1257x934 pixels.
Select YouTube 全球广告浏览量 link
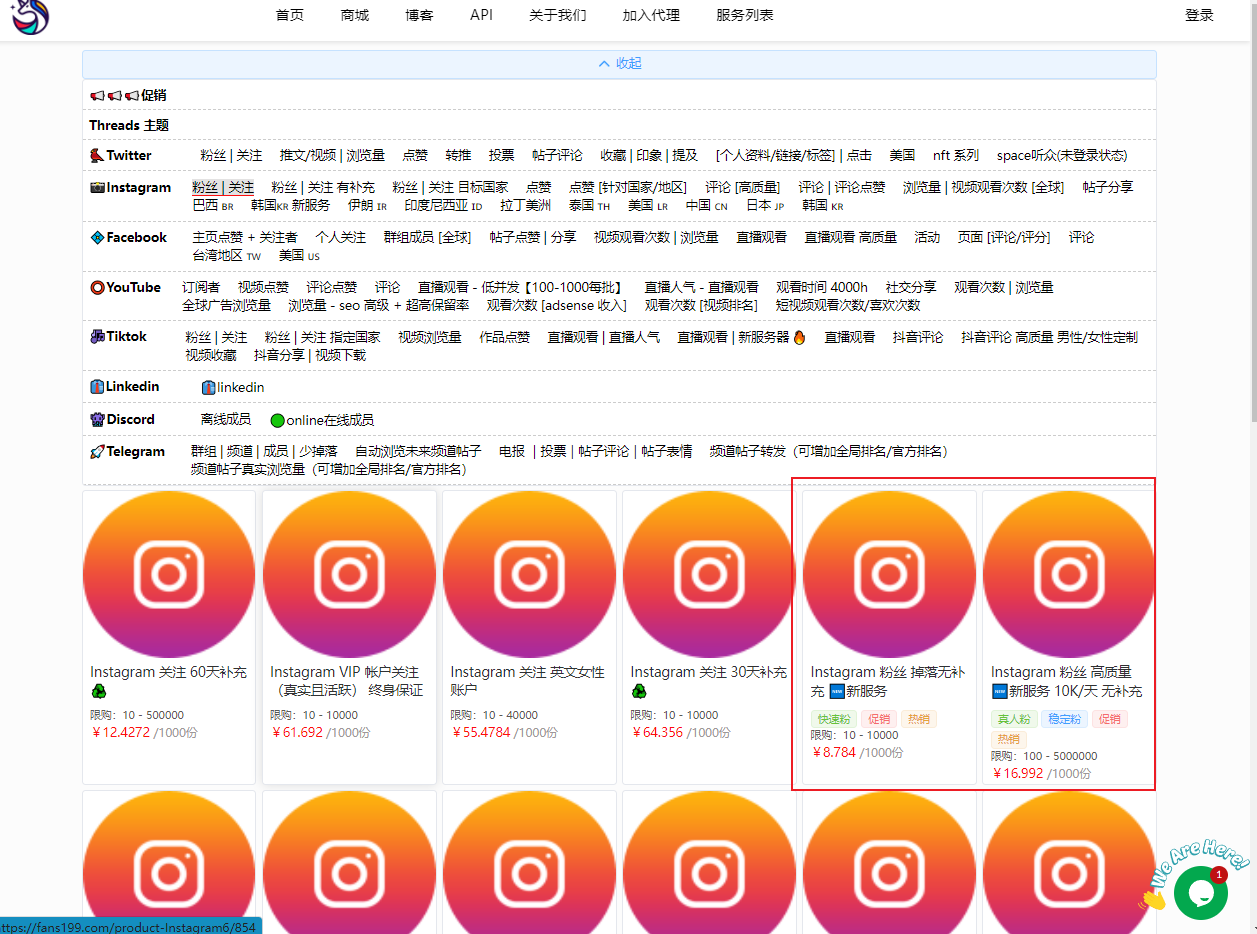click(x=227, y=306)
